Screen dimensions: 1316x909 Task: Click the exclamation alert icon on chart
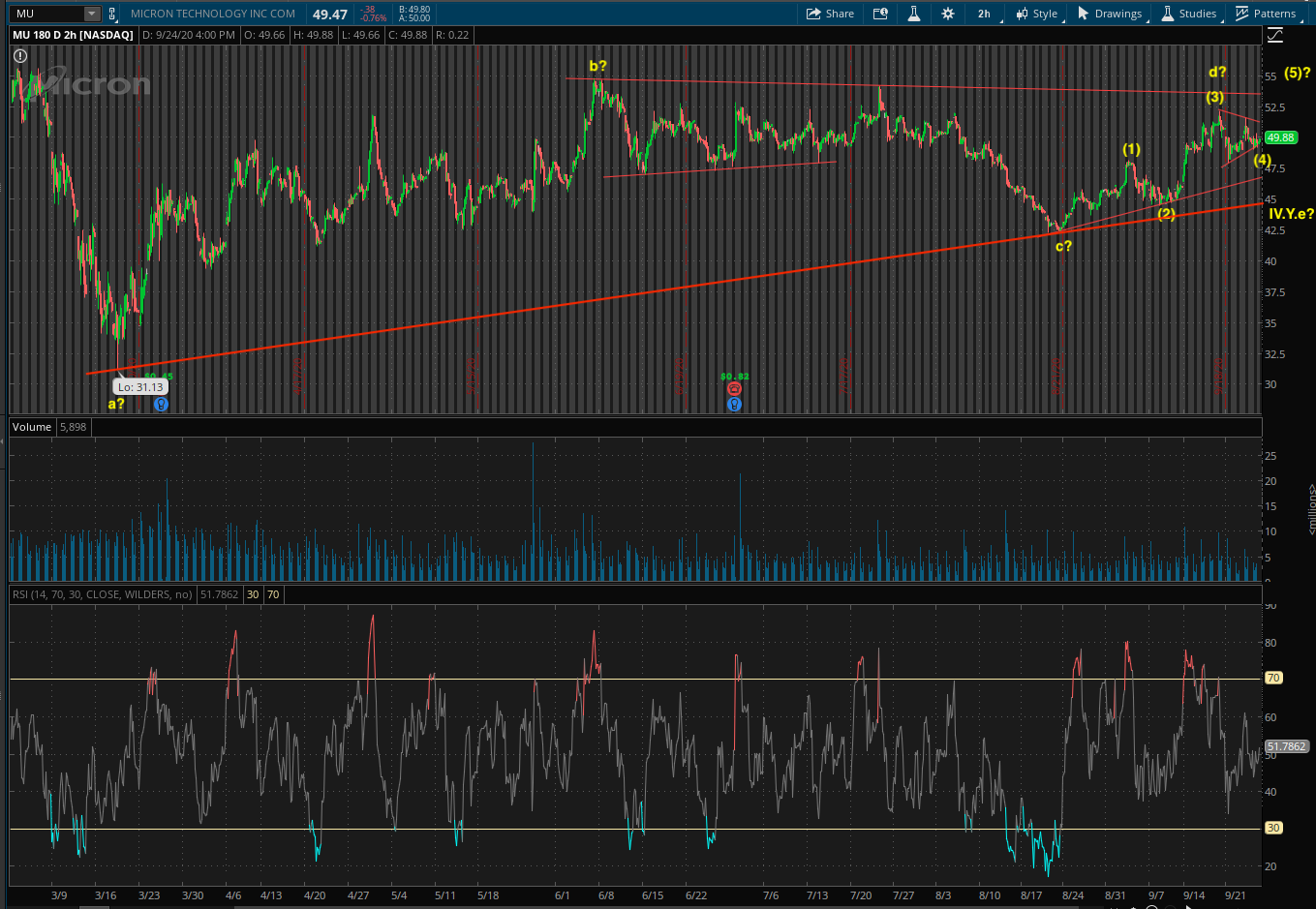pos(19,57)
